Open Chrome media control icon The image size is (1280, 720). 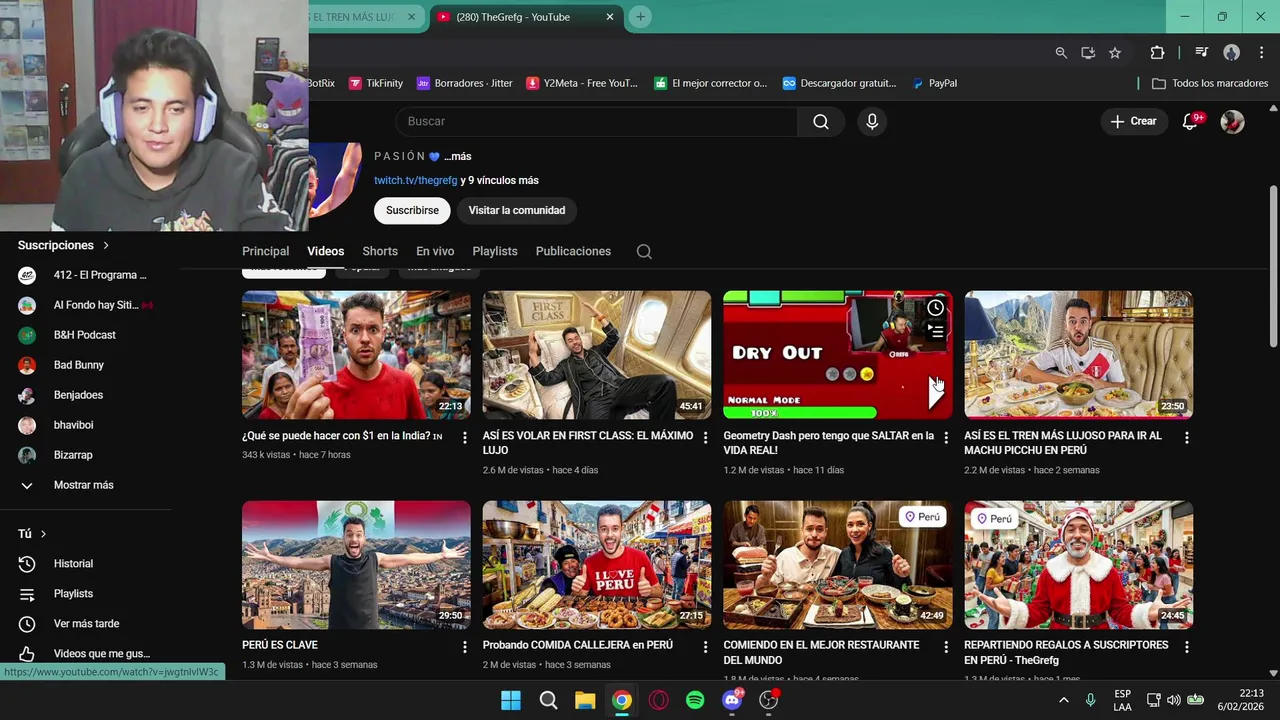(1202, 53)
